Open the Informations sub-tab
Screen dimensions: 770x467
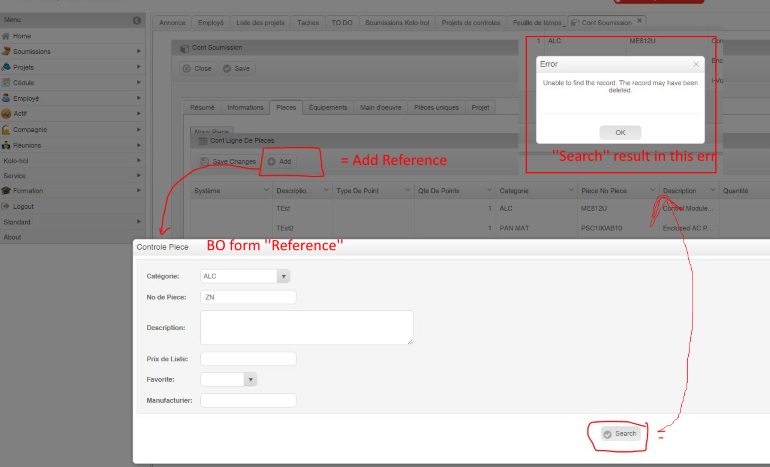click(x=245, y=108)
